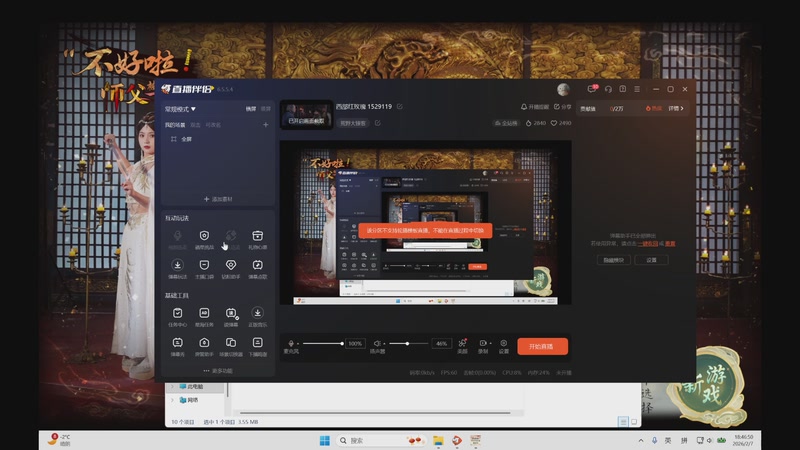This screenshot has width=800, height=450.
Task: Click 添加素材 add source button
Action: click(218, 199)
